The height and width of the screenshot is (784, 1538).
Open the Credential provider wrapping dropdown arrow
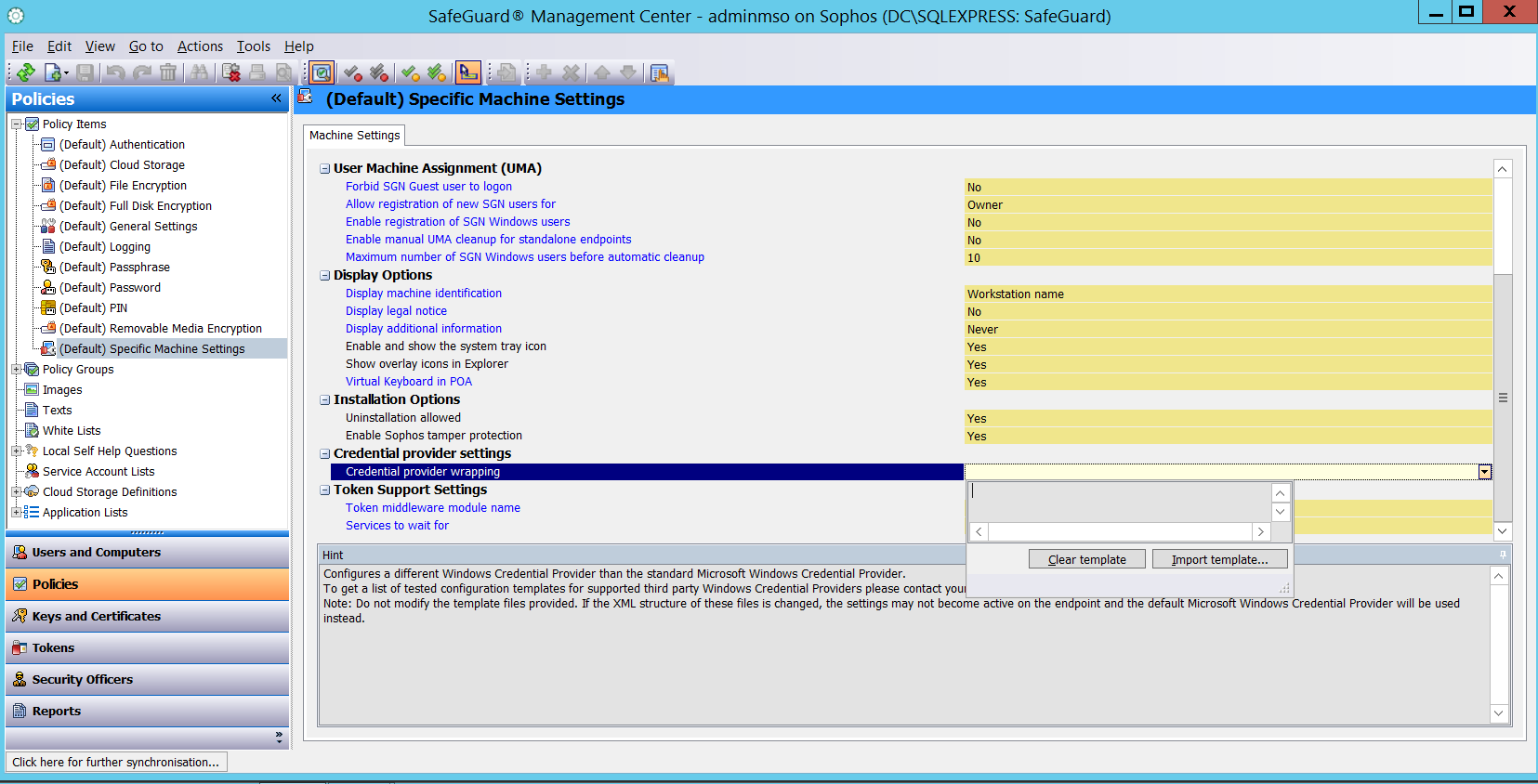(x=1484, y=472)
